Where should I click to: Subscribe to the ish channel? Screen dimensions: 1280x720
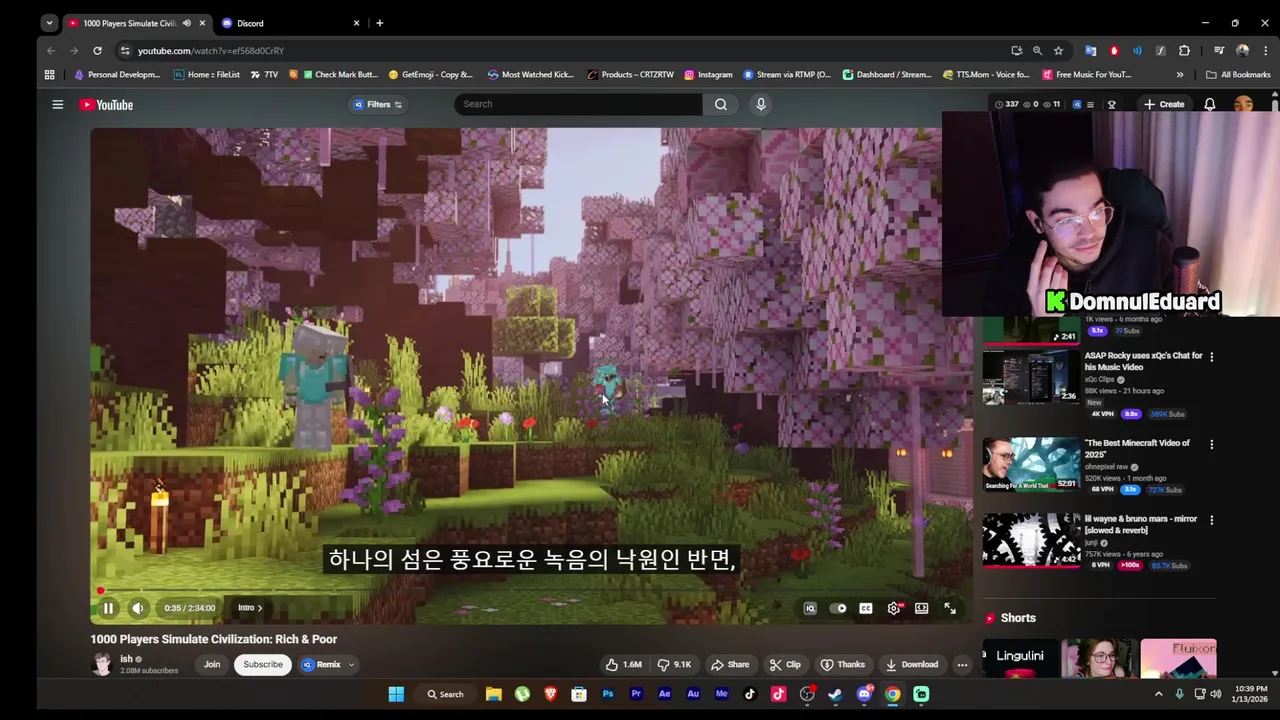pos(263,664)
